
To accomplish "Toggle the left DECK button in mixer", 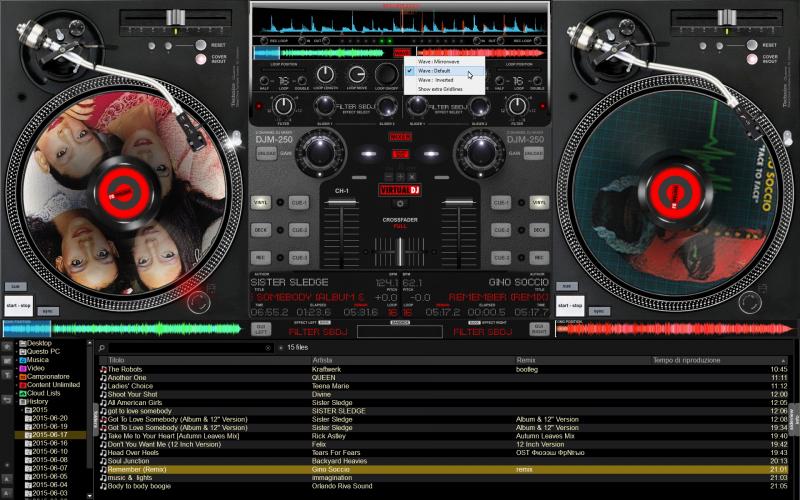I will [x=261, y=230].
